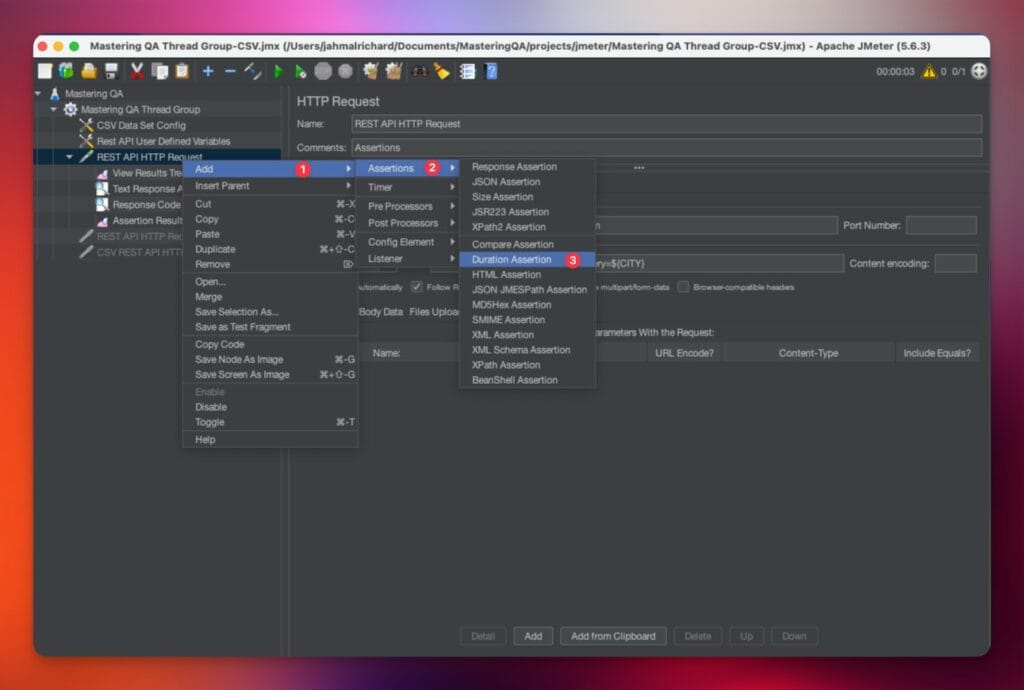Click the blue plus Expand All icon
The height and width of the screenshot is (690, 1024).
click(x=208, y=71)
